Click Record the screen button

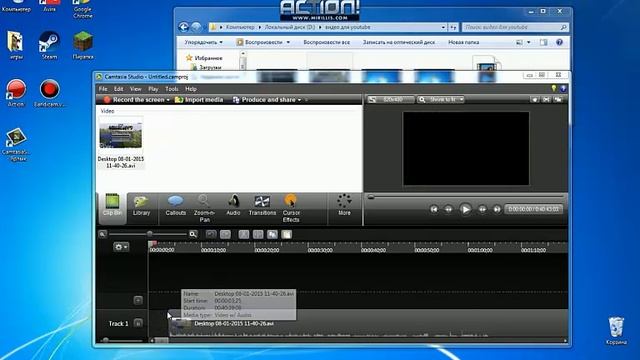click(134, 100)
